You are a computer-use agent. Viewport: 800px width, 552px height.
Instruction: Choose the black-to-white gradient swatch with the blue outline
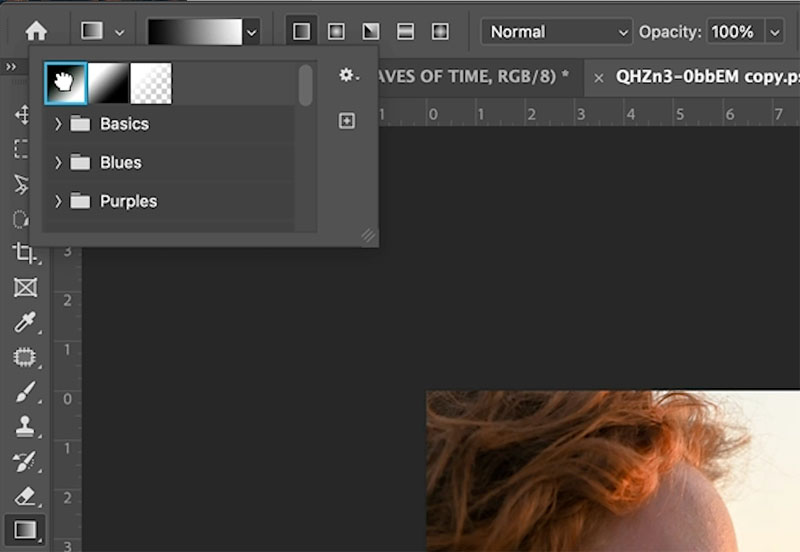pyautogui.click(x=65, y=83)
